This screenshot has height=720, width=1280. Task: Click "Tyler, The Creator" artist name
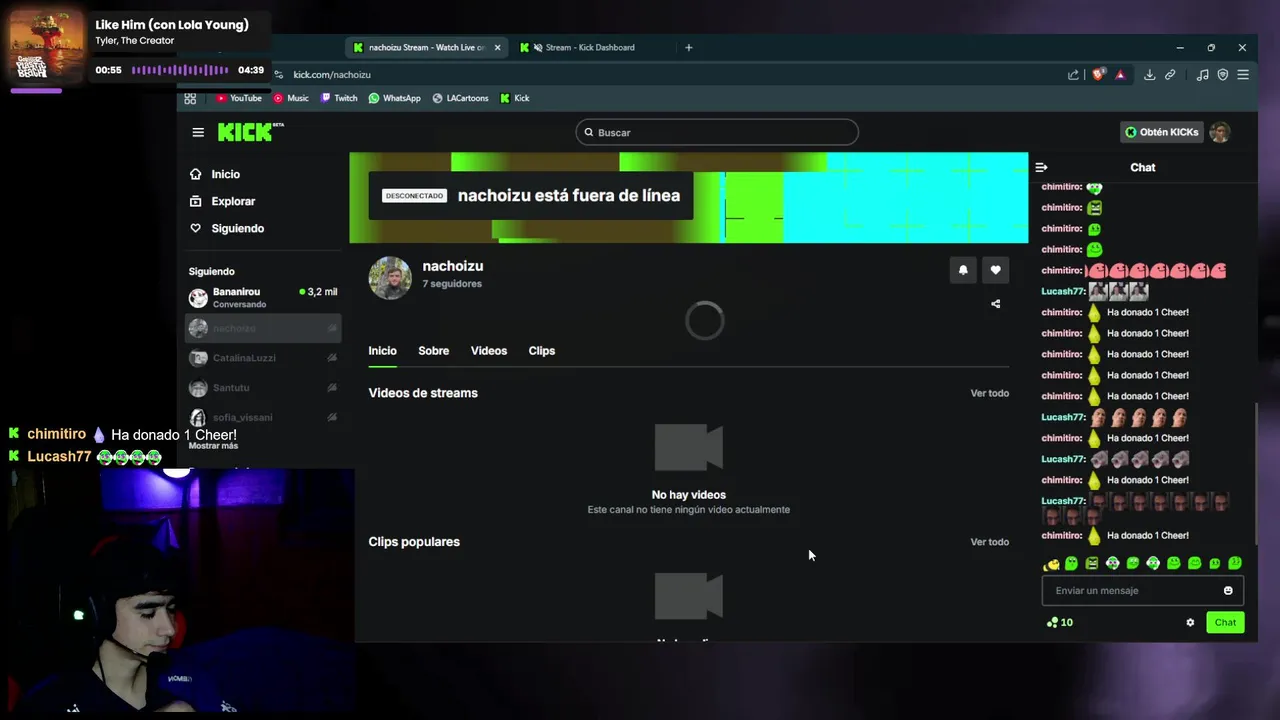pyautogui.click(x=135, y=41)
